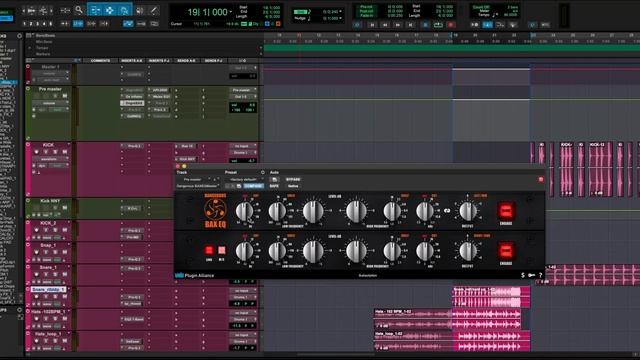The image size is (640, 360).
Task: Click the green transport Play button
Action: [x=438, y=25]
